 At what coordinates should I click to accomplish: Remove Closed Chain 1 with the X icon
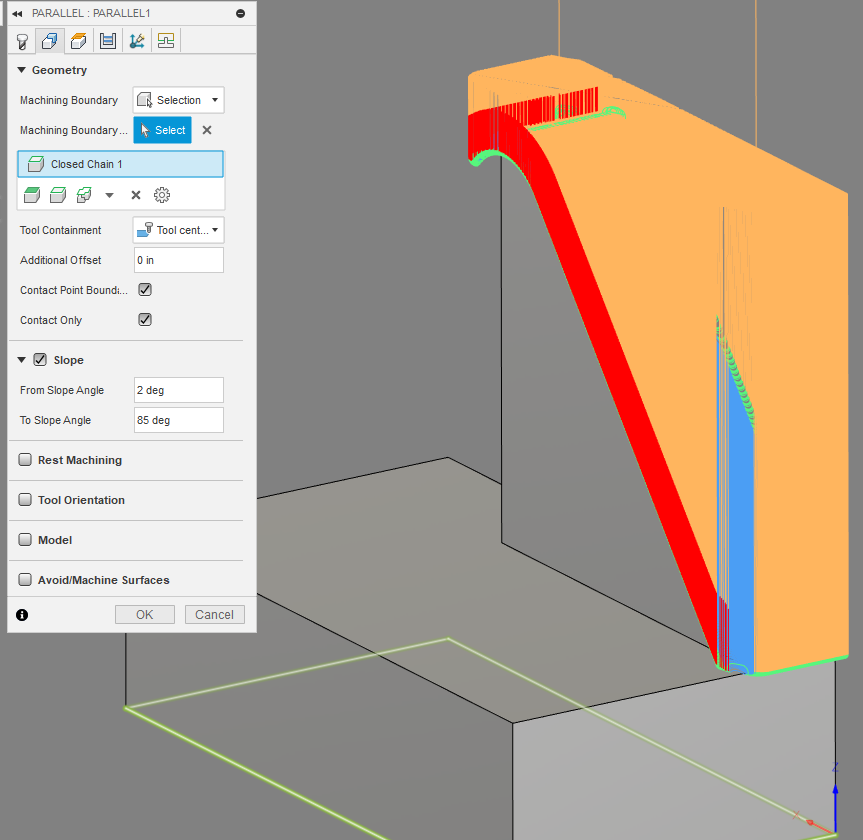136,195
